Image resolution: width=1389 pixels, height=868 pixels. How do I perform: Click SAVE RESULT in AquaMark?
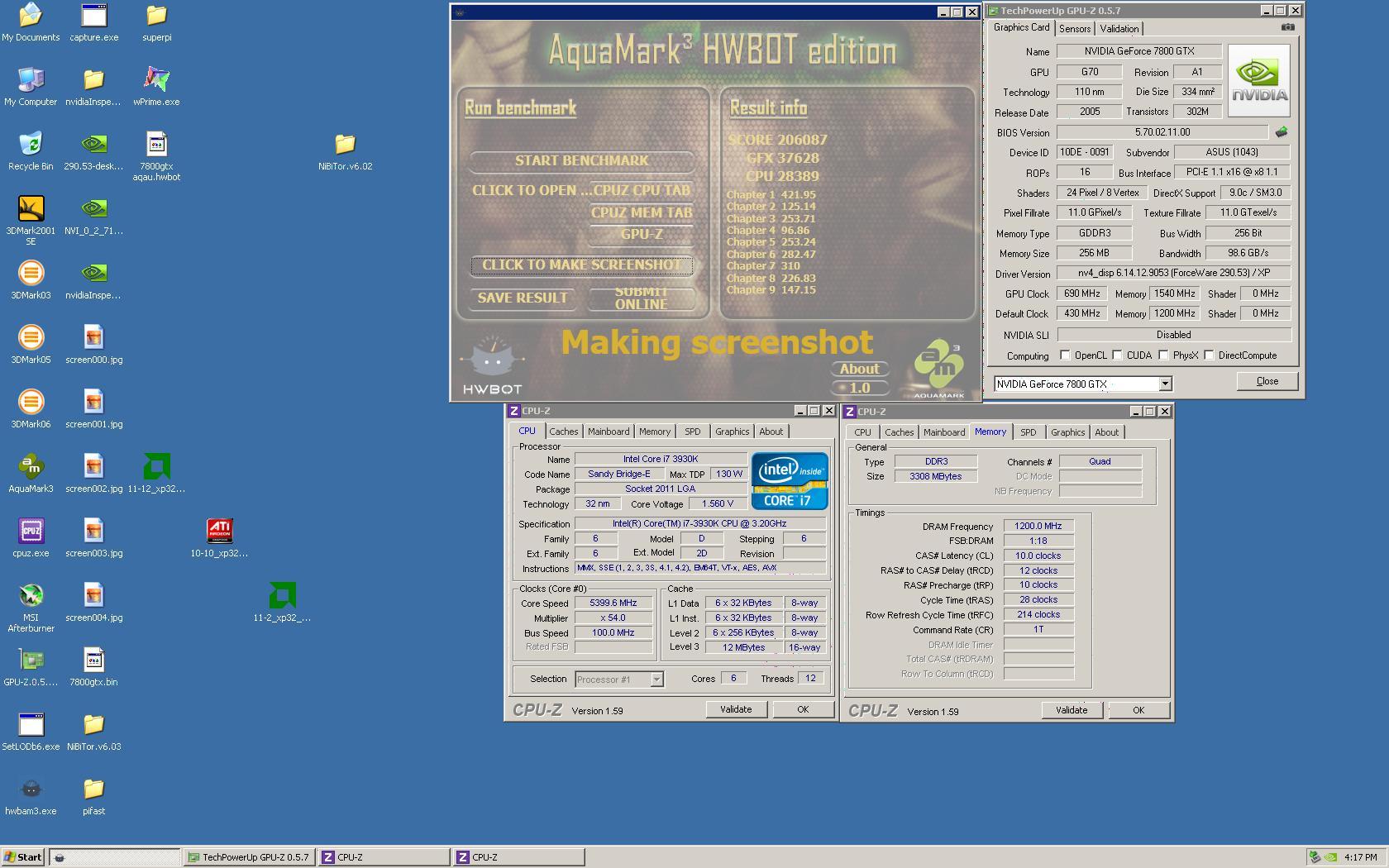(523, 298)
